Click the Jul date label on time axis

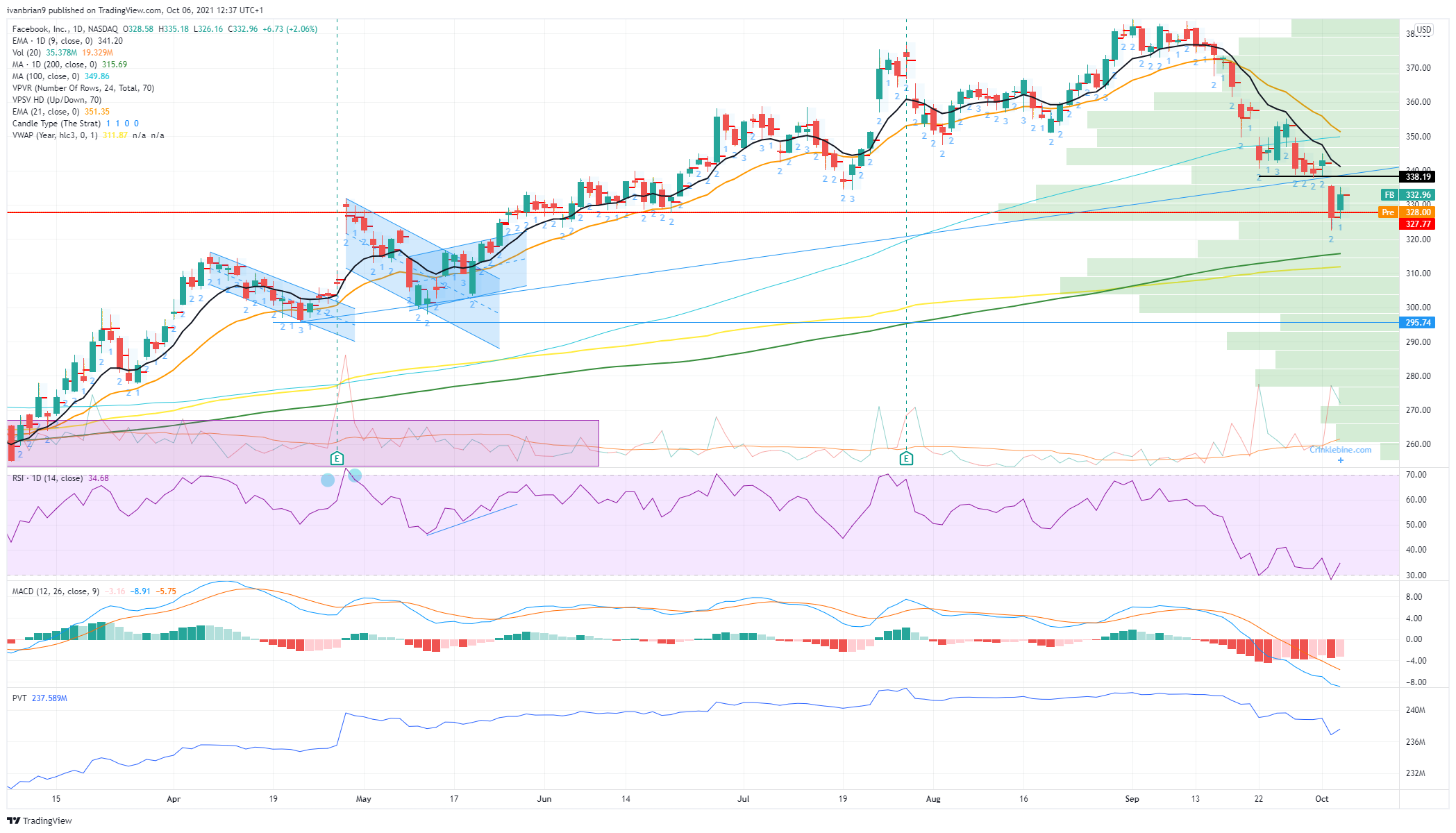click(744, 799)
